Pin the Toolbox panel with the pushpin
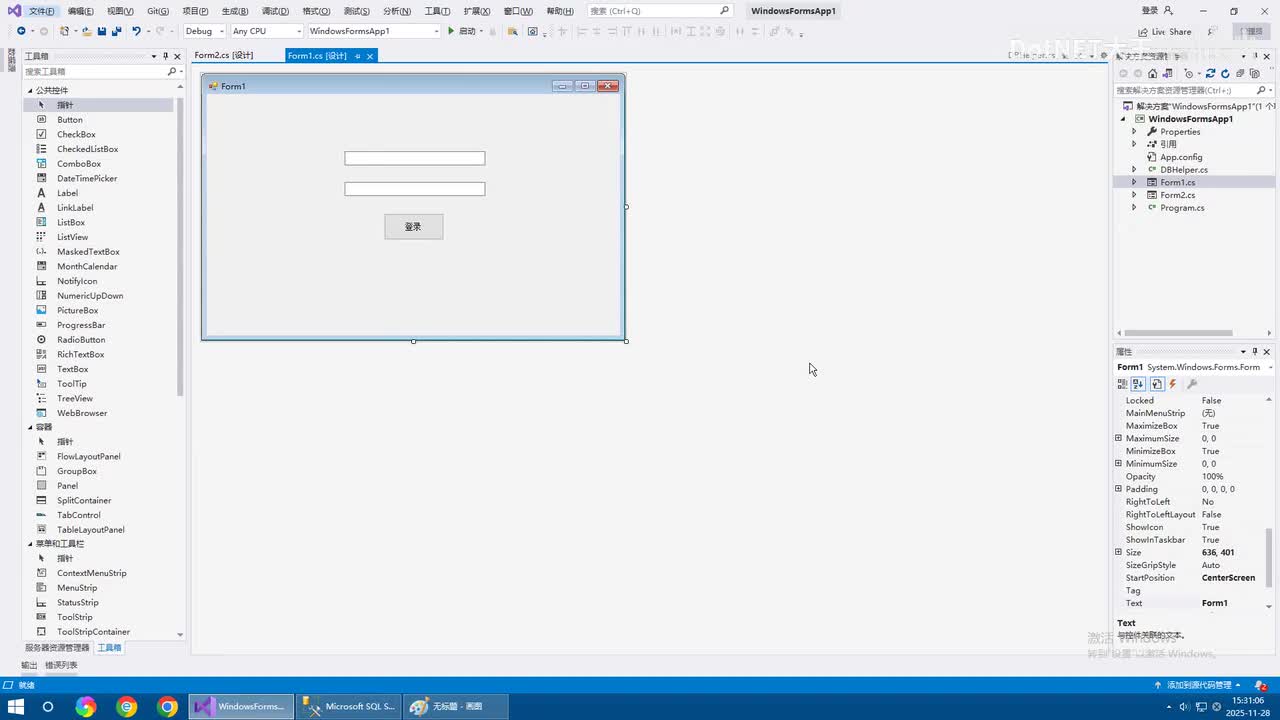 click(x=166, y=56)
